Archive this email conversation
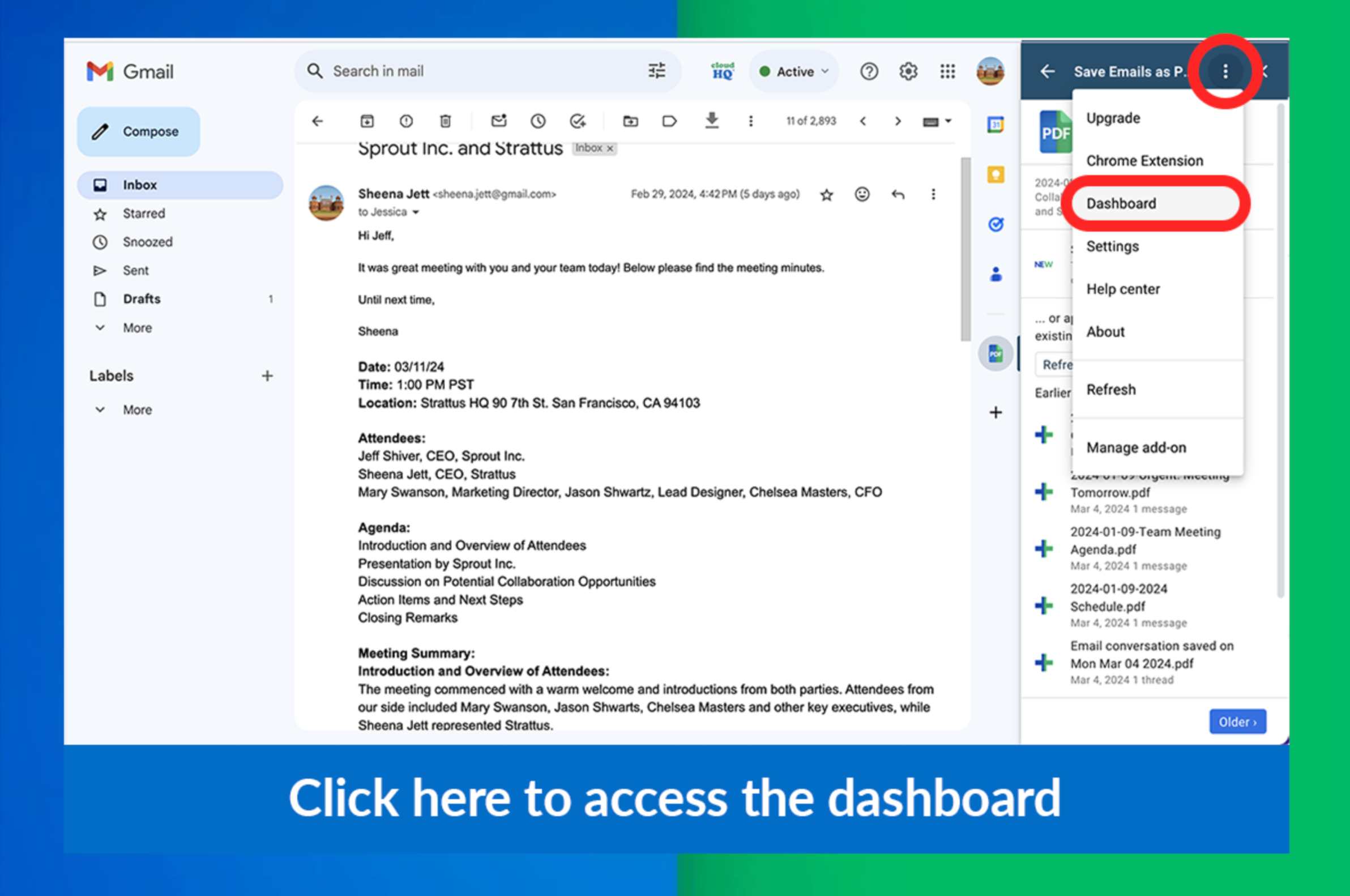 pos(367,121)
